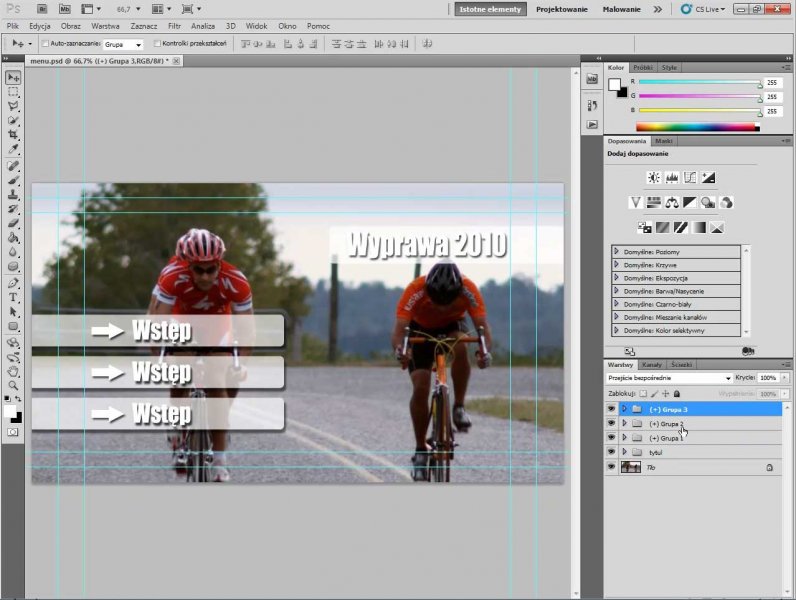This screenshot has height=600, width=796.
Task: Select the Horizontal Type tool
Action: tap(13, 297)
